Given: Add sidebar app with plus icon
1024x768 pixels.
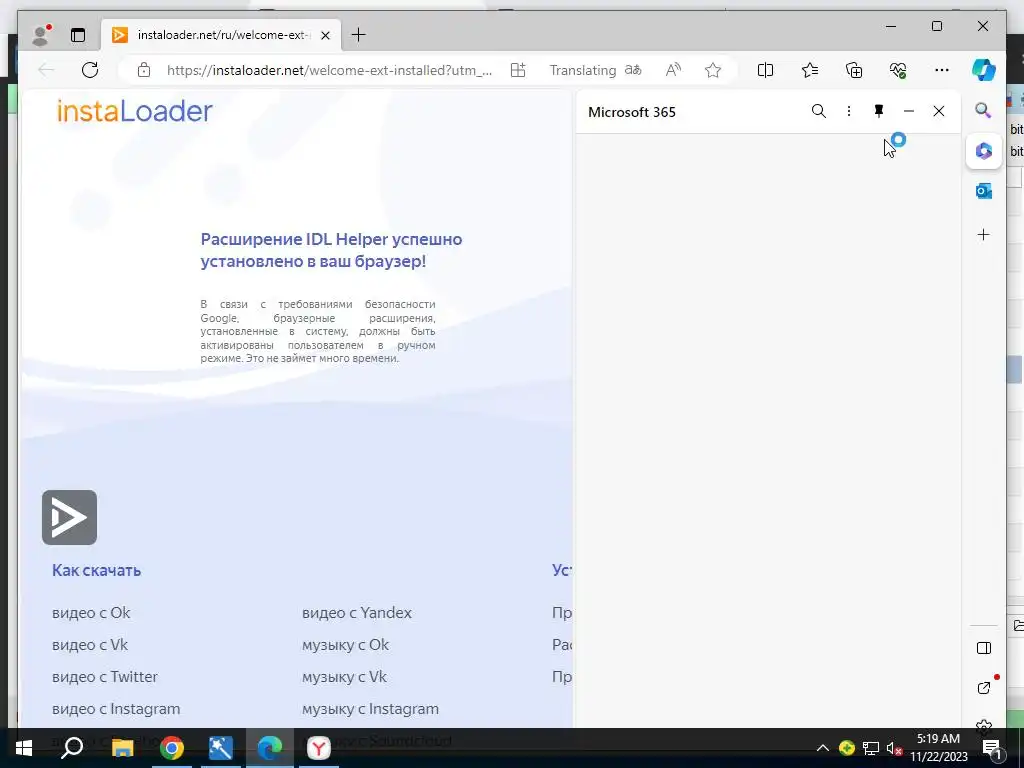Looking at the screenshot, I should pyautogui.click(x=984, y=234).
